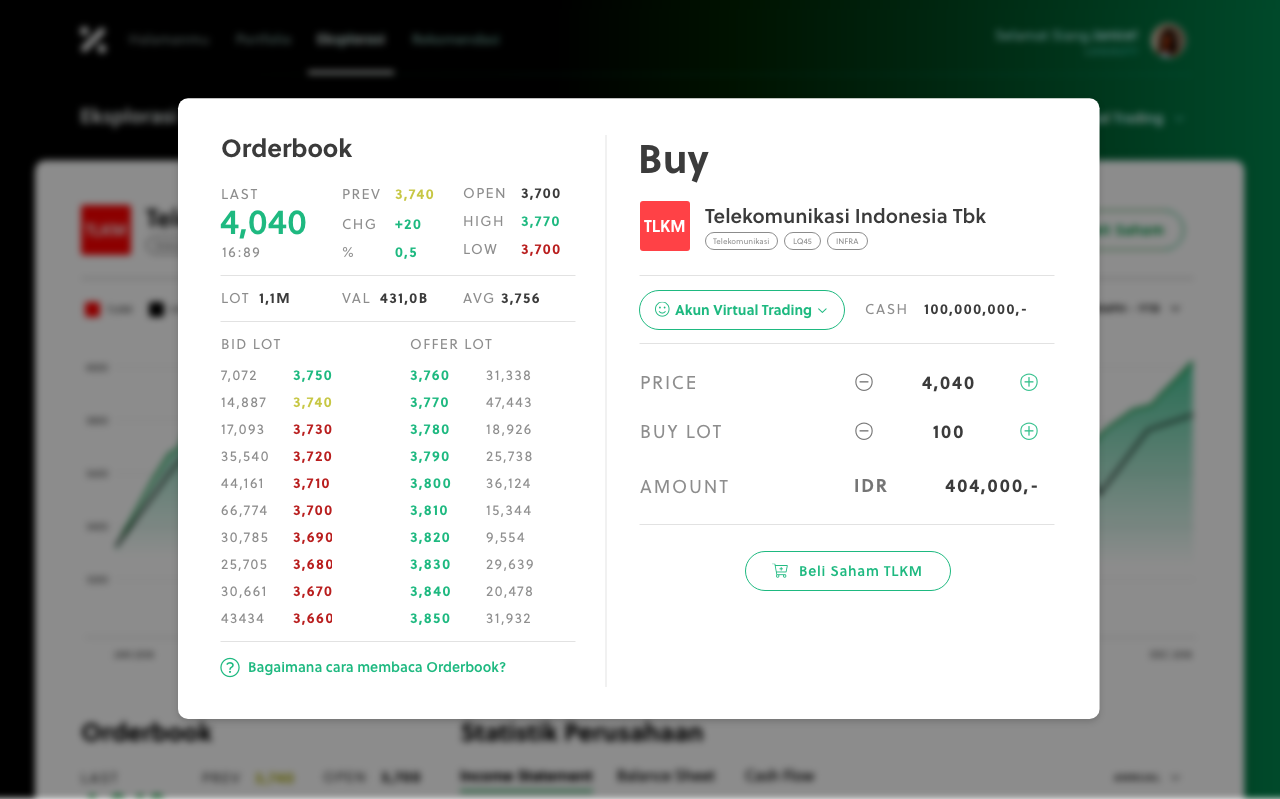The height and width of the screenshot is (799, 1280).
Task: Click offer price 3,770 in offer list
Action: 430,403
